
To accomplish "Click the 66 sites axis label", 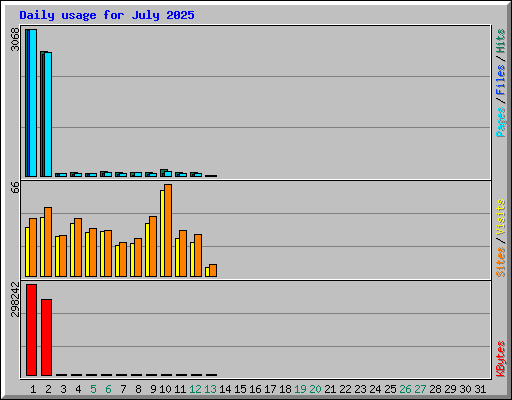I will (x=15, y=187).
